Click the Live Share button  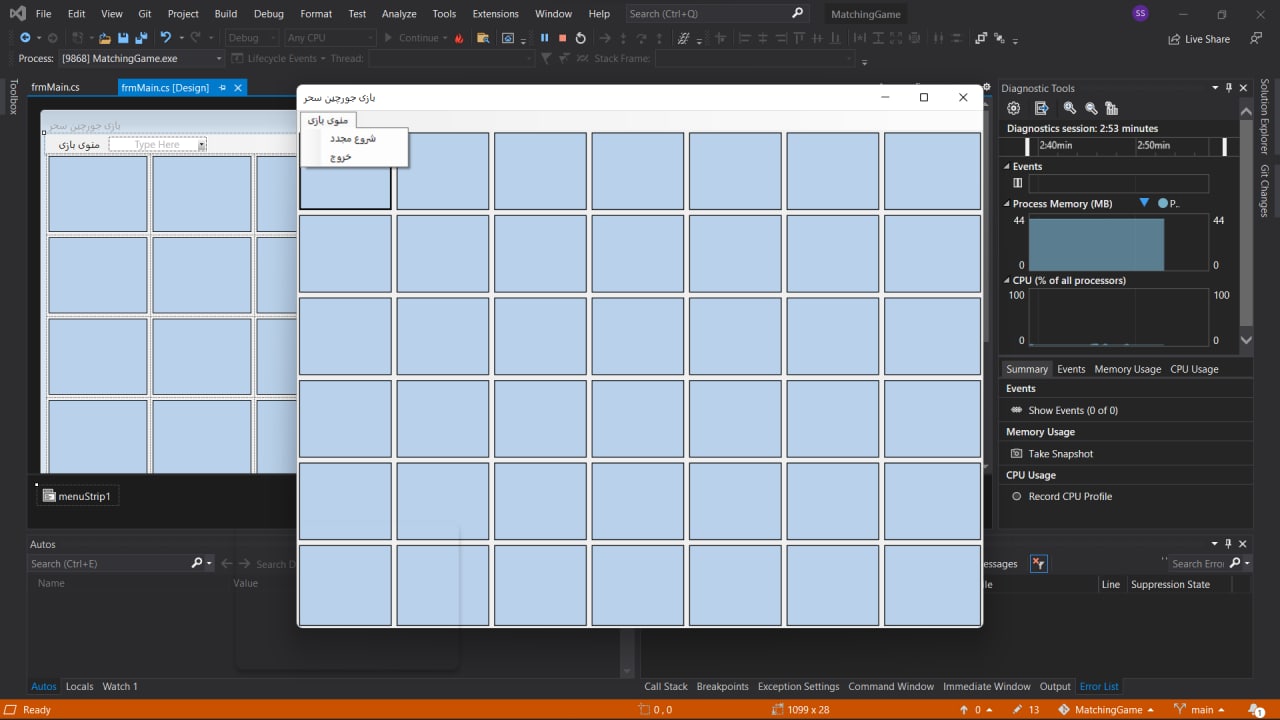[1199, 39]
